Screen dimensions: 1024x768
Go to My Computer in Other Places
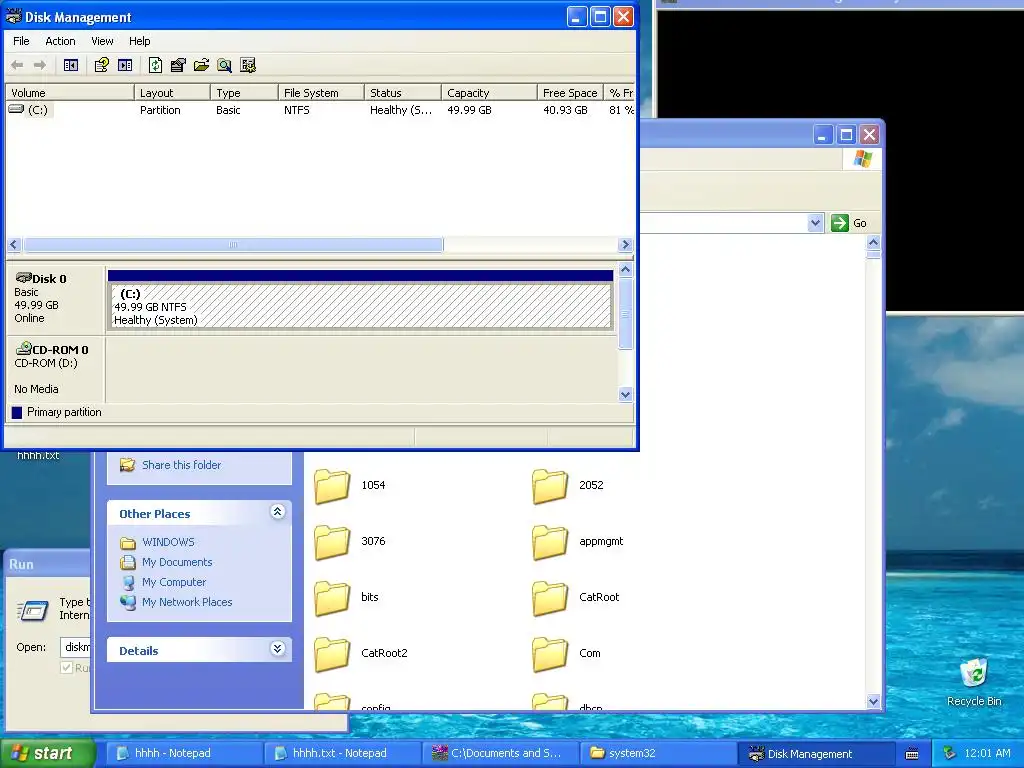pyautogui.click(x=174, y=583)
